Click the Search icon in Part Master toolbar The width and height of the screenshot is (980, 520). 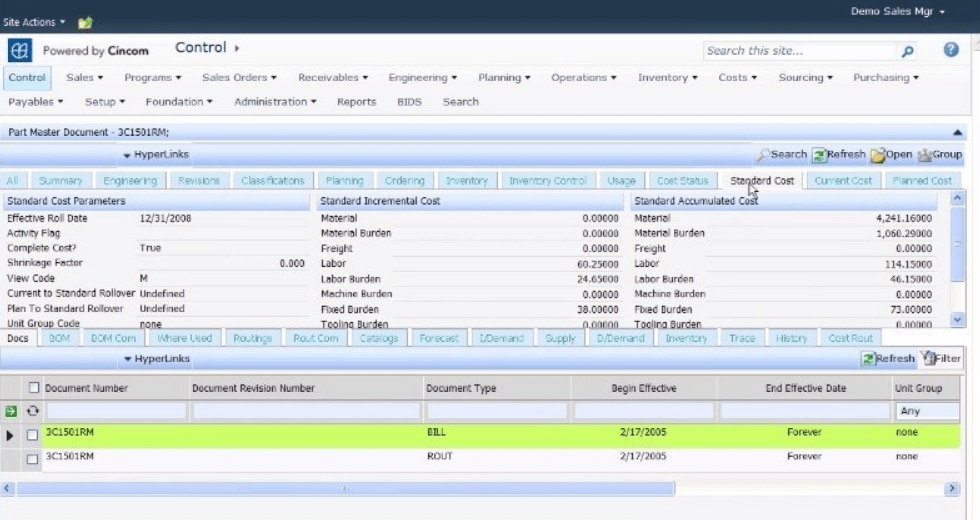[x=763, y=154]
